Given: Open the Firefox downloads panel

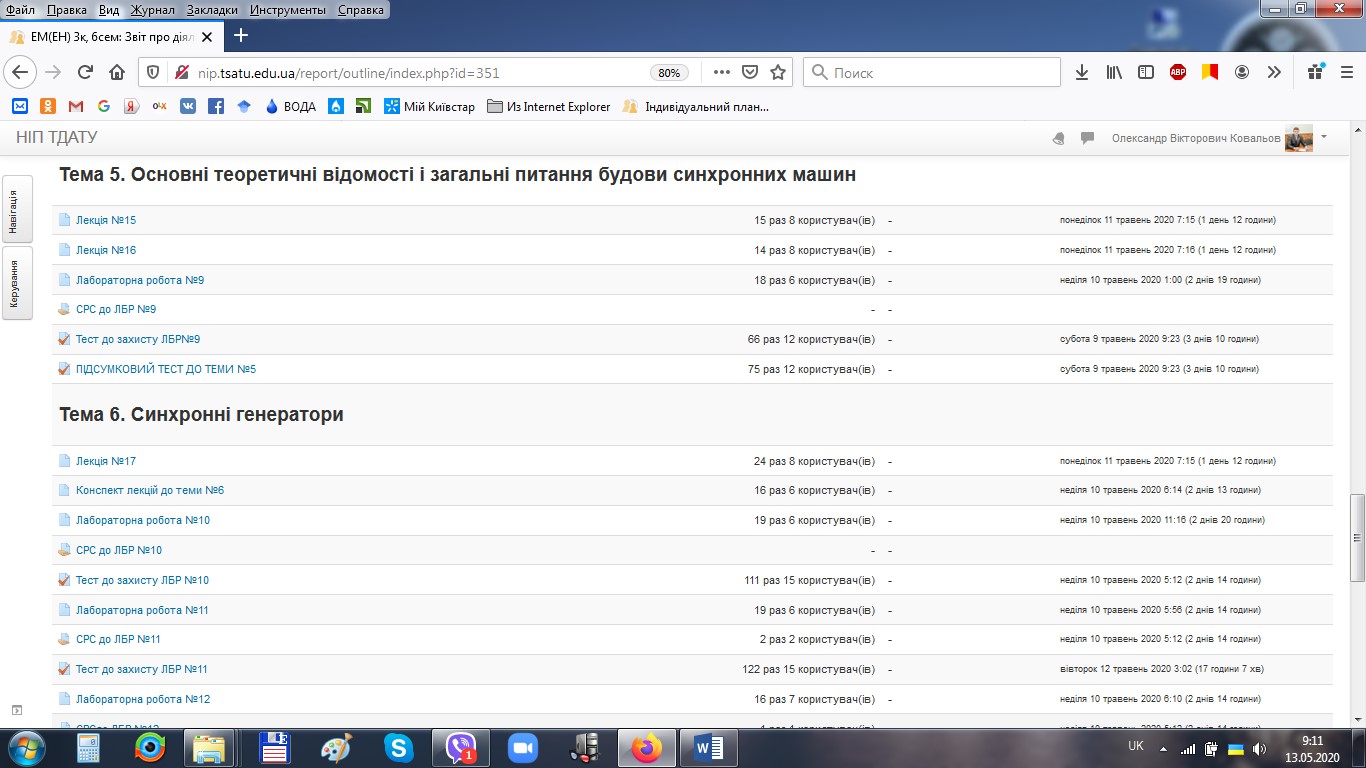Looking at the screenshot, I should pyautogui.click(x=1082, y=72).
